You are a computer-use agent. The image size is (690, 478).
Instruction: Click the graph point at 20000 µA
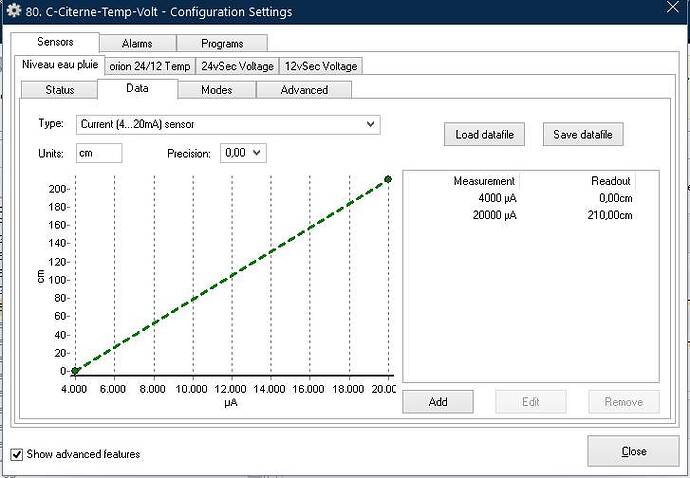[x=388, y=179]
